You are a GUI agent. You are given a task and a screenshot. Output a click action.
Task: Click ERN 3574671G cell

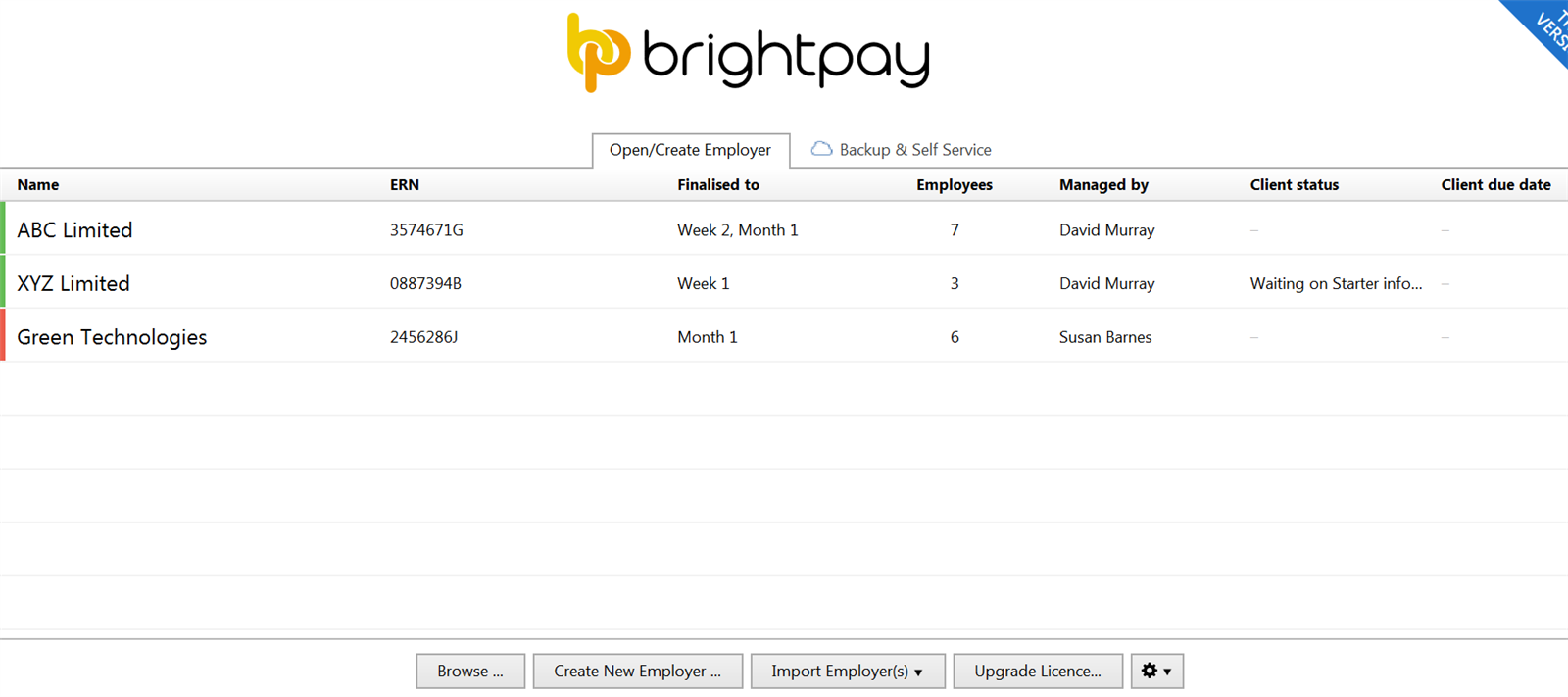click(x=426, y=230)
